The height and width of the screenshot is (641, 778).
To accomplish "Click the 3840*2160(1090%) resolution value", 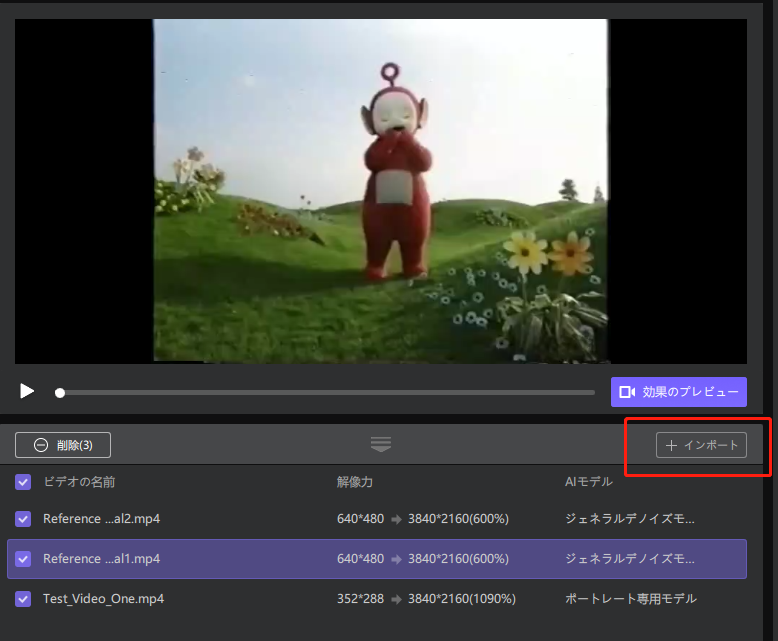I will pyautogui.click(x=462, y=599).
